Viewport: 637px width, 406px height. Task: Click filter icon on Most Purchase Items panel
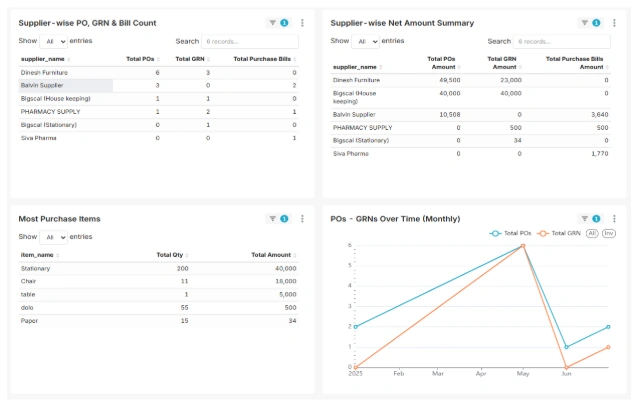pos(272,218)
